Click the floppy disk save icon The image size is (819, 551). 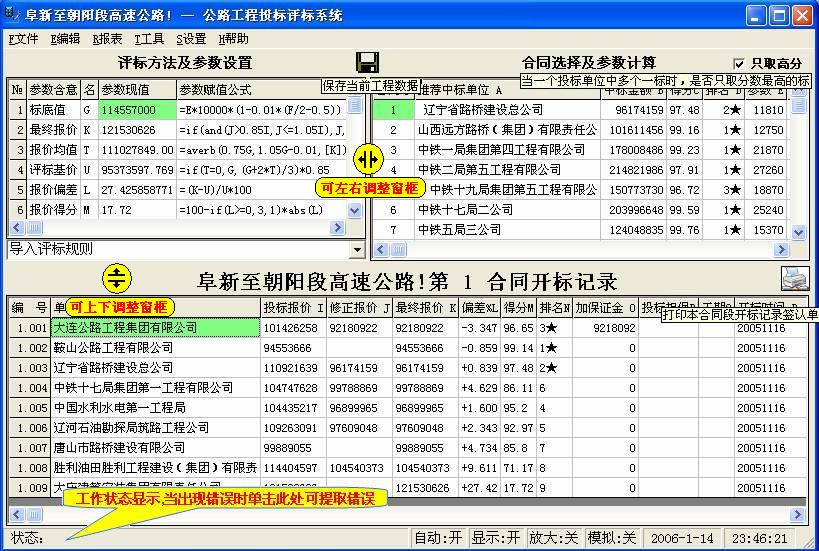(367, 62)
